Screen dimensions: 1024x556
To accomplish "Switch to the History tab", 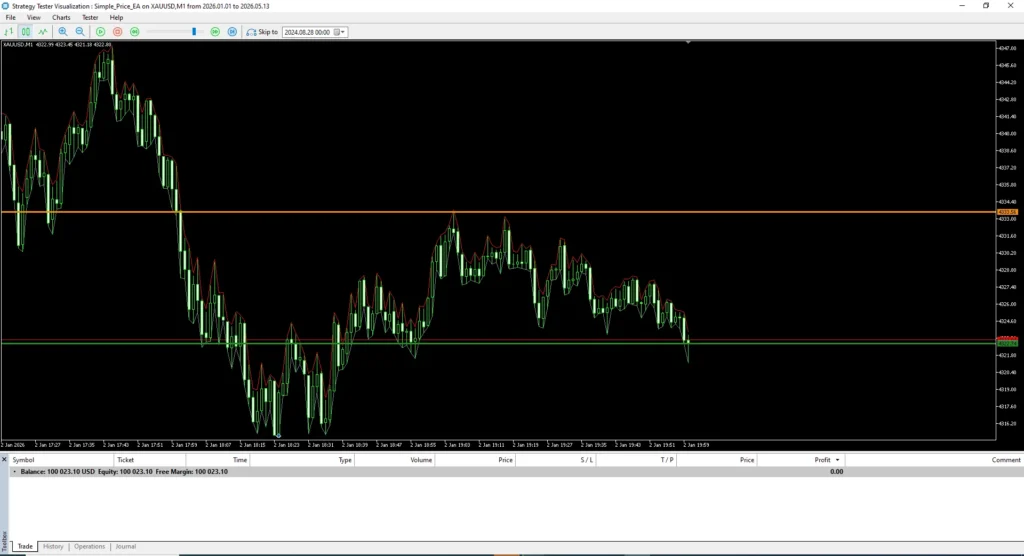I will 53,546.
